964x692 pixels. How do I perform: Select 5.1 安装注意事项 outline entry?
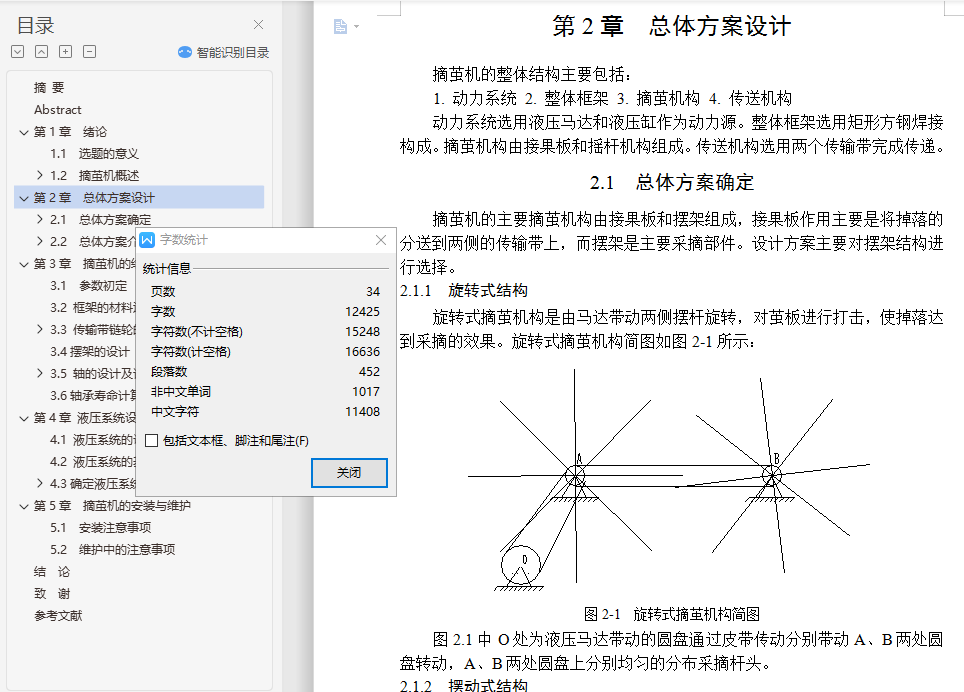pyautogui.click(x=100, y=527)
